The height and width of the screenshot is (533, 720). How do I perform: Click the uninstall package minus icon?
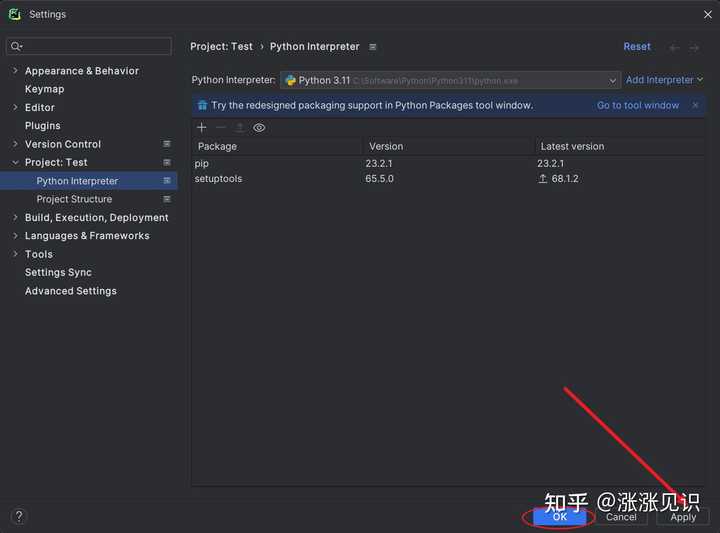(x=221, y=128)
